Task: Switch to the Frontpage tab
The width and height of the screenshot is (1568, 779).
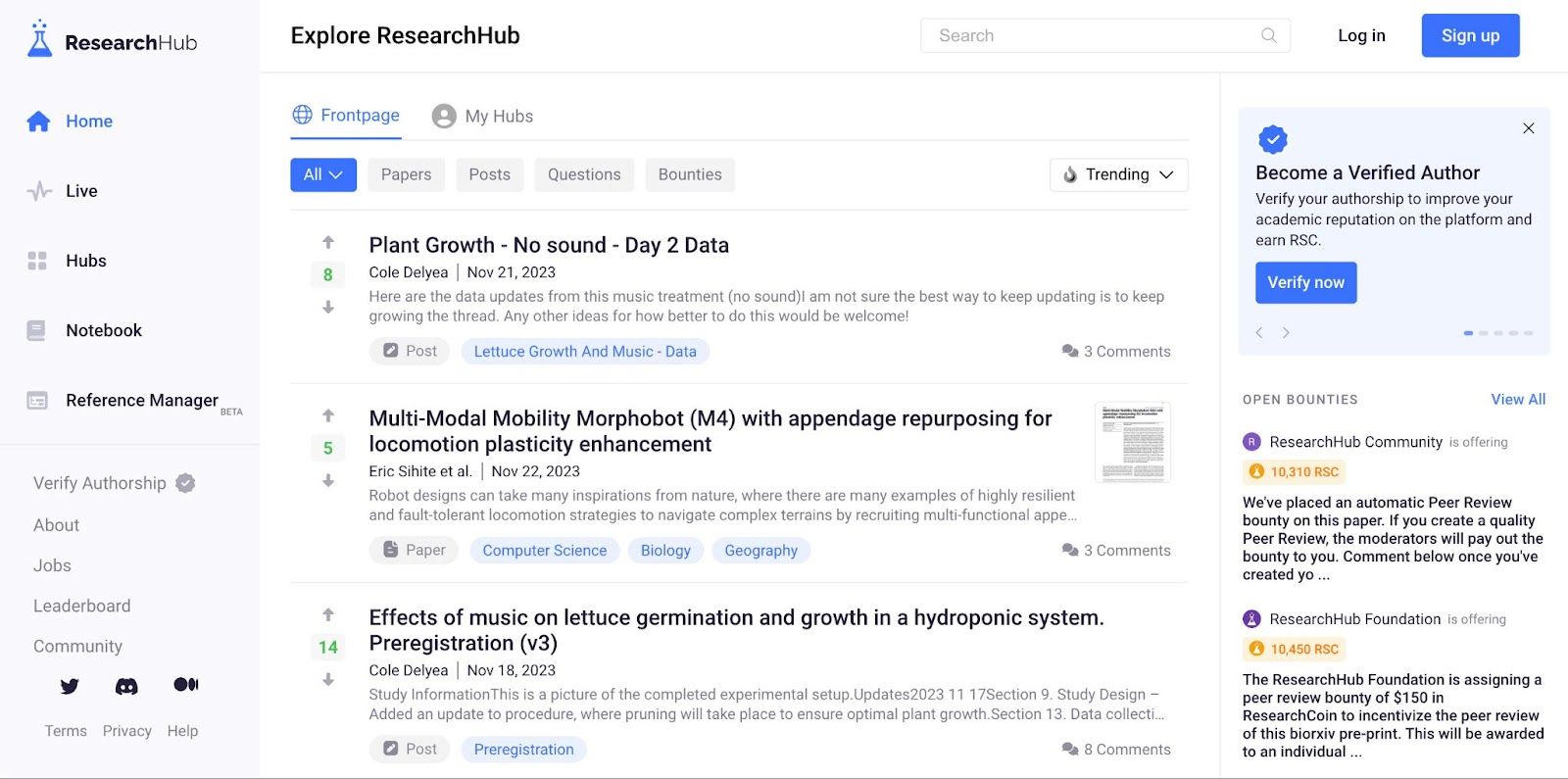Action: coord(346,116)
